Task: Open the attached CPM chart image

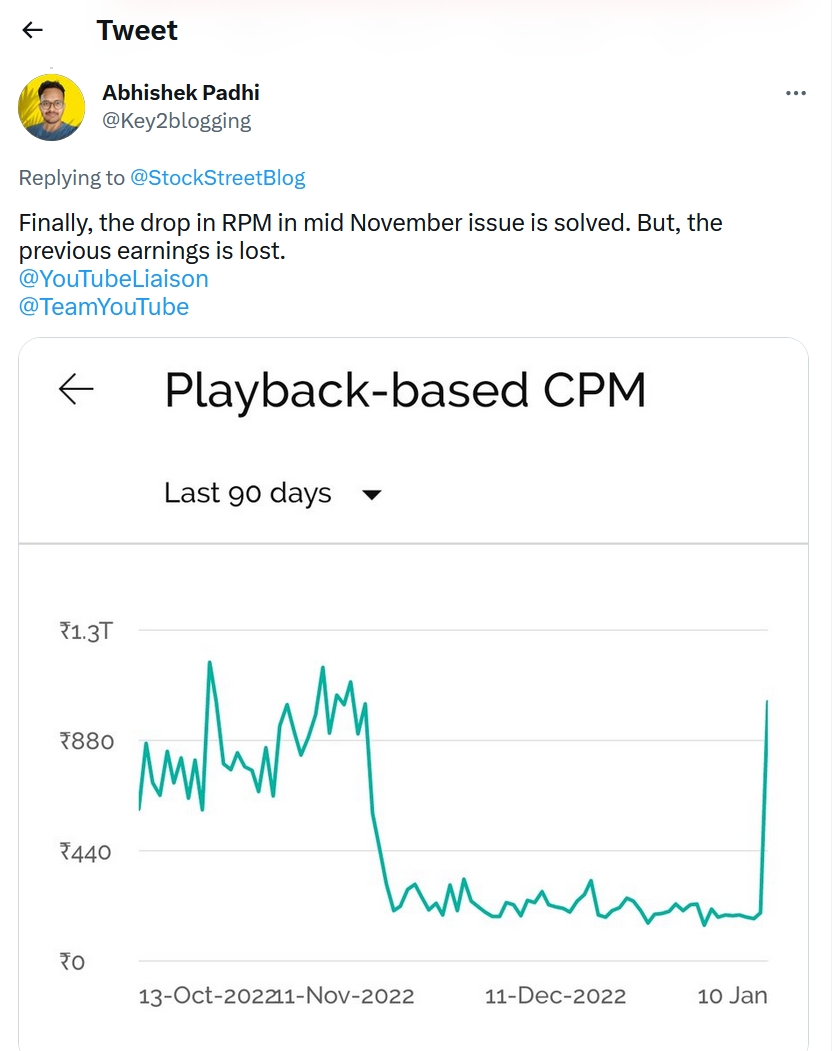Action: (413, 694)
